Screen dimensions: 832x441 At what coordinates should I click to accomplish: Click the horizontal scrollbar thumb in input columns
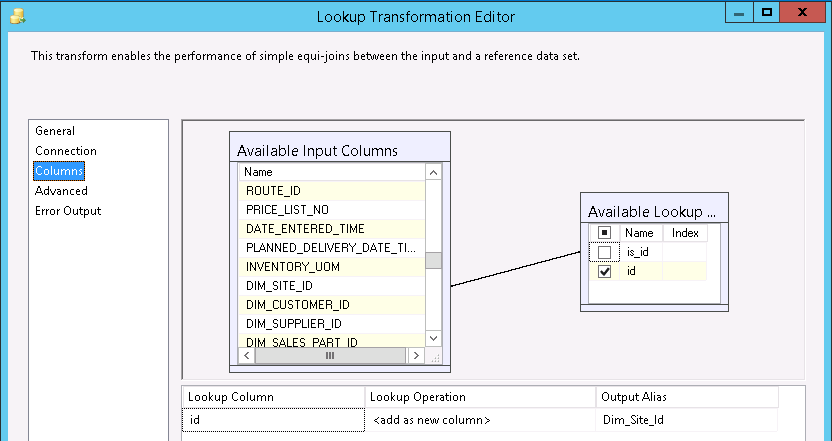coord(330,355)
